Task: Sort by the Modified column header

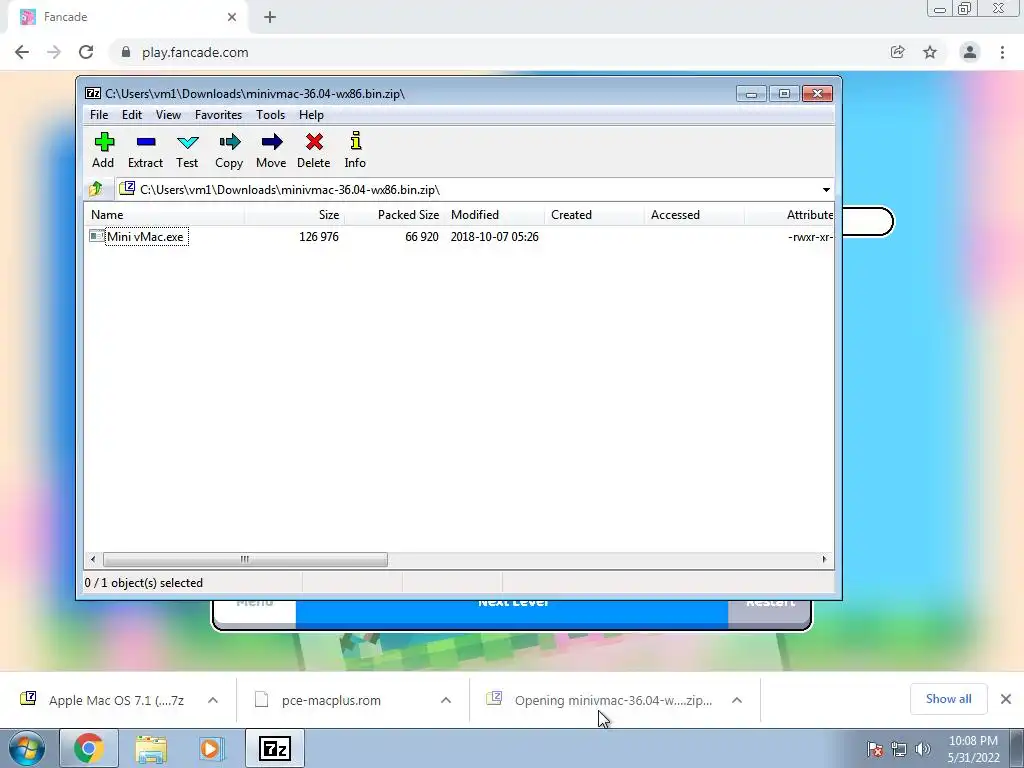Action: tap(494, 215)
